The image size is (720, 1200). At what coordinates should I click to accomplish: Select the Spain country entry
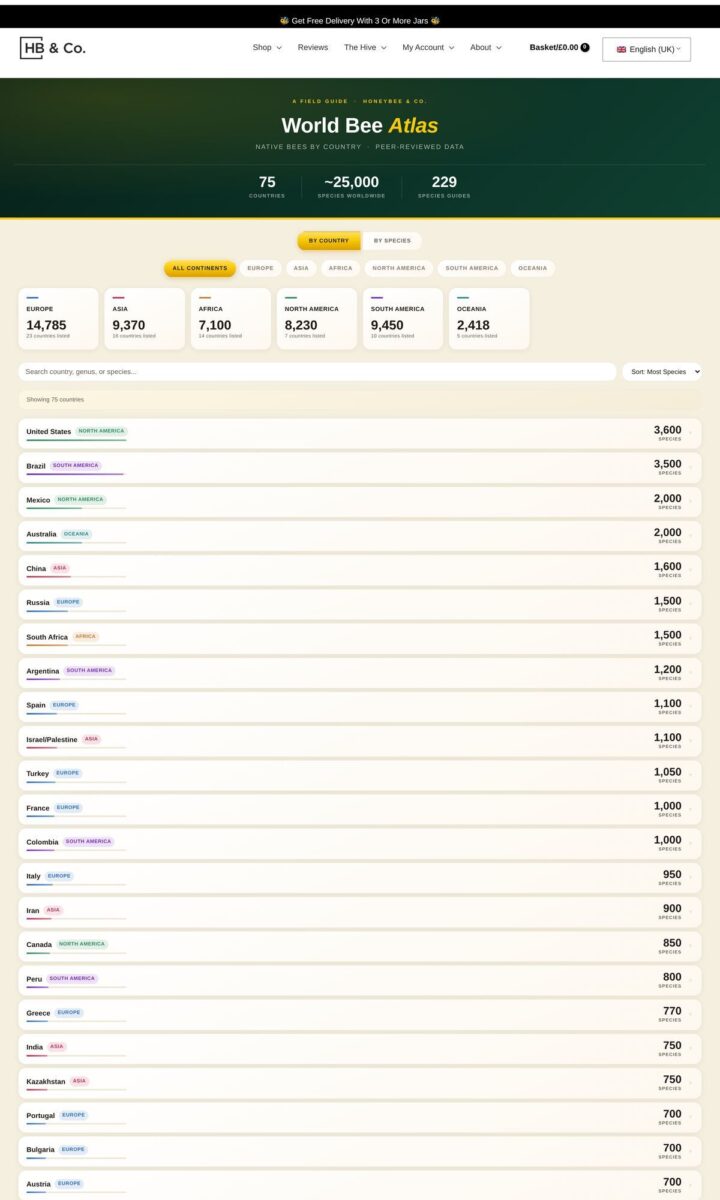point(360,706)
